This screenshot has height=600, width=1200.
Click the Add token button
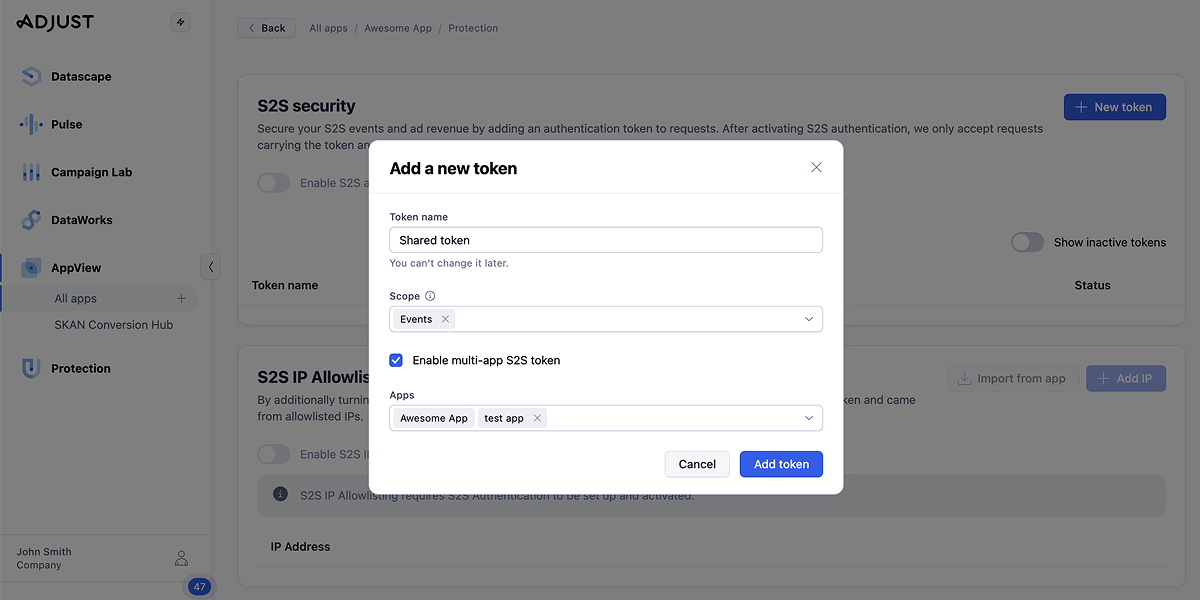781,464
